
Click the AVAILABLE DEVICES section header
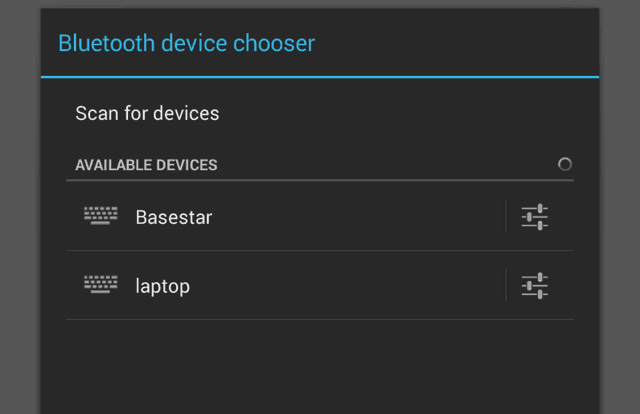click(146, 165)
